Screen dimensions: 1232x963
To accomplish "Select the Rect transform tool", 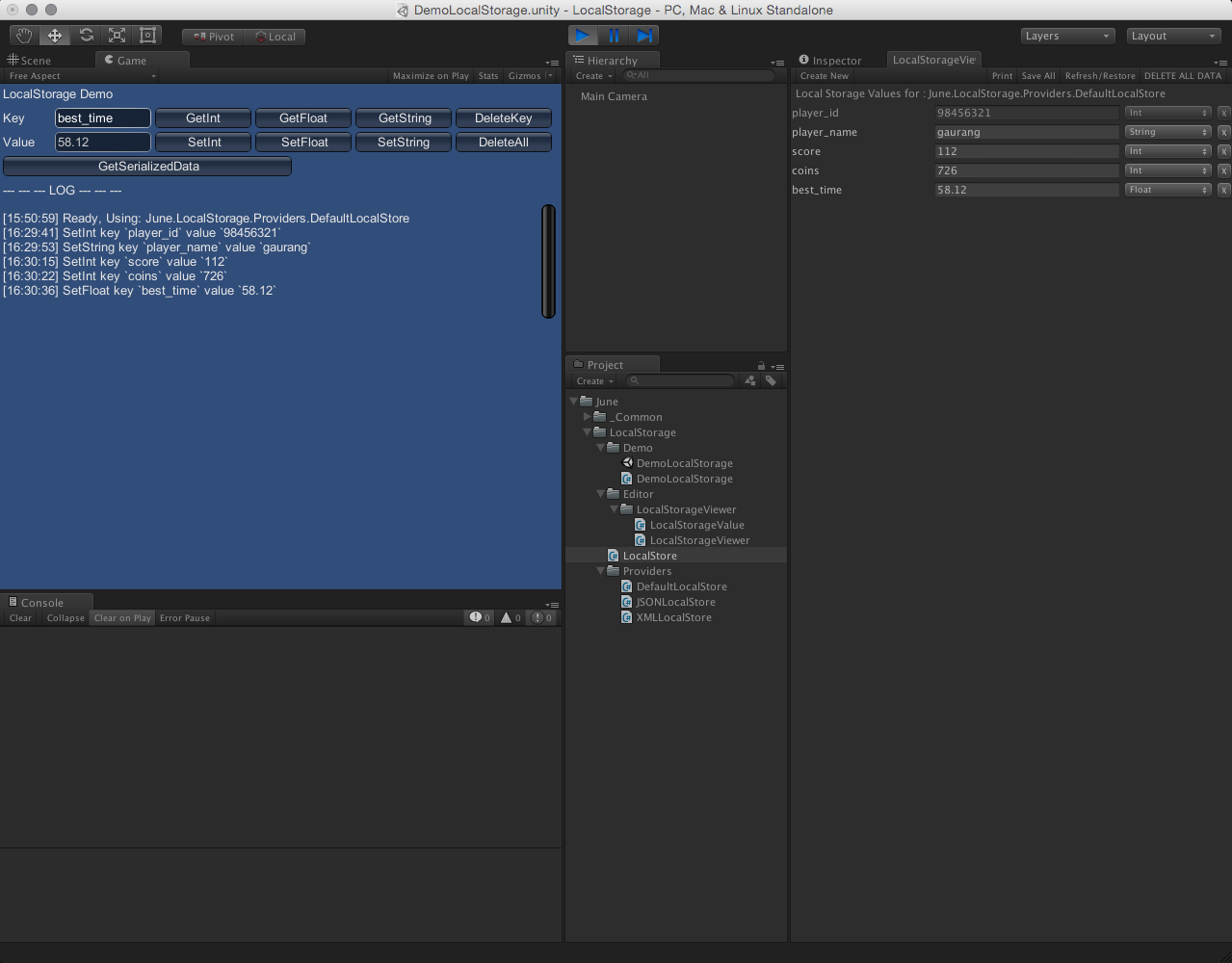I will tap(147, 36).
